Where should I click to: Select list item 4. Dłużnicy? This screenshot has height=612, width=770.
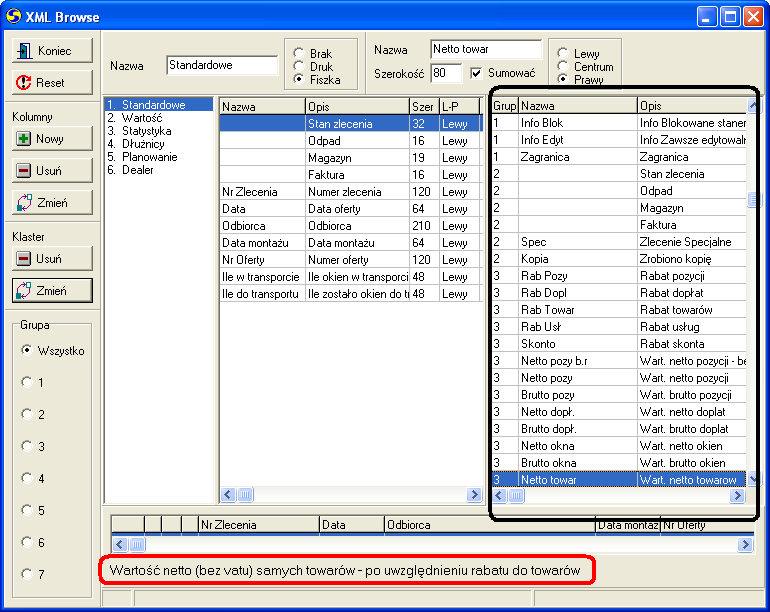coord(159,144)
